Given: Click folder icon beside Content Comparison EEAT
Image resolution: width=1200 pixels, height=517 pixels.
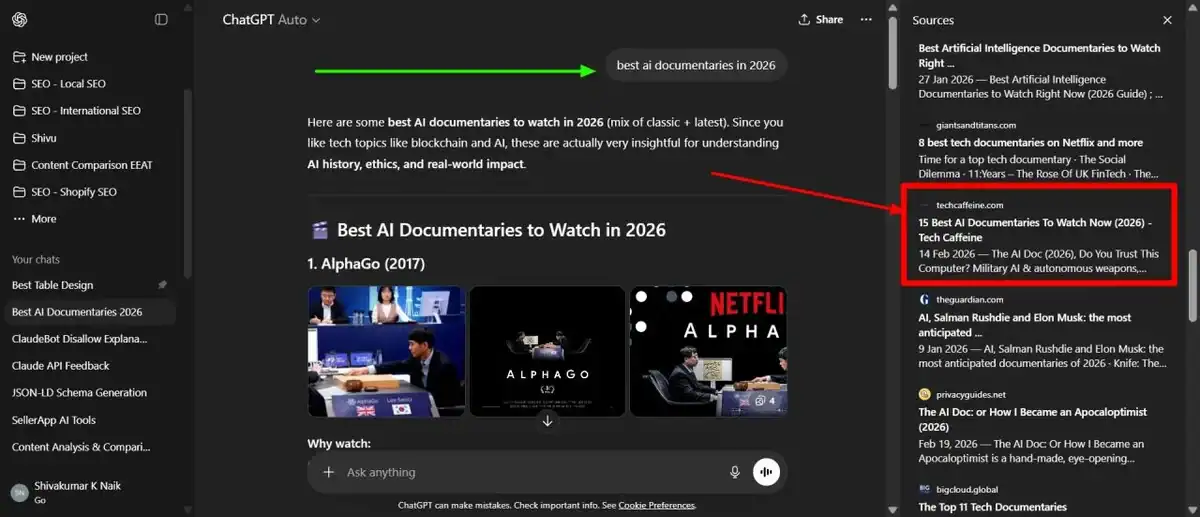Looking at the screenshot, I should (19, 165).
